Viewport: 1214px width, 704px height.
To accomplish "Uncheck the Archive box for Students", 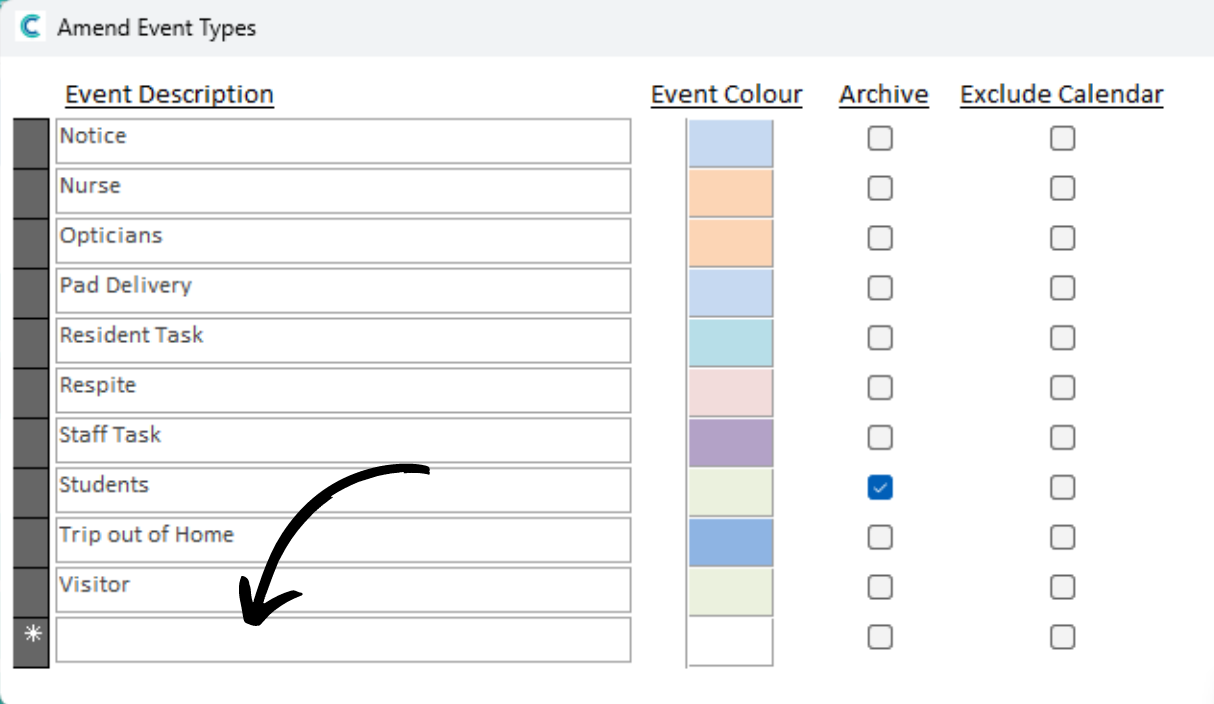I will 880,488.
